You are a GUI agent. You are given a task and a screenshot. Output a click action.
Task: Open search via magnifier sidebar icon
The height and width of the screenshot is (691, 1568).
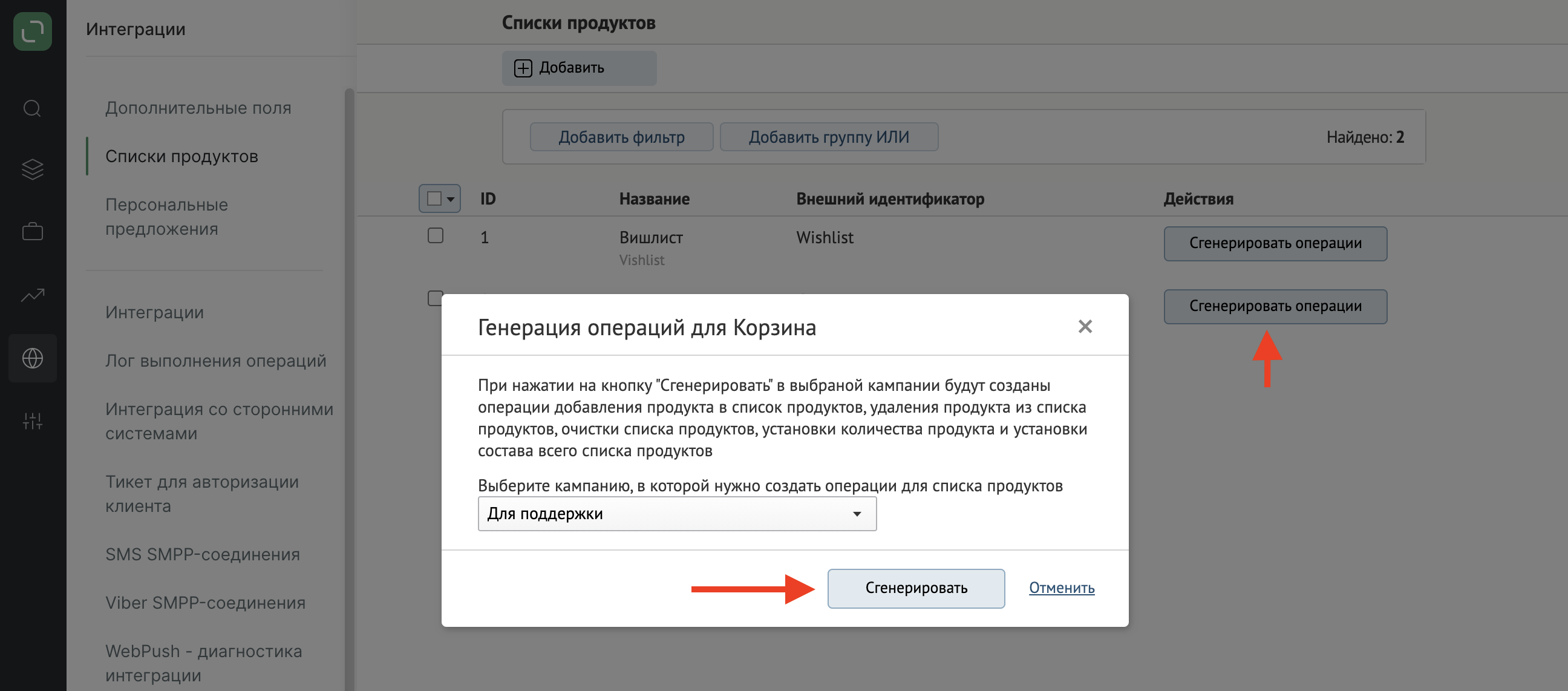tap(32, 108)
